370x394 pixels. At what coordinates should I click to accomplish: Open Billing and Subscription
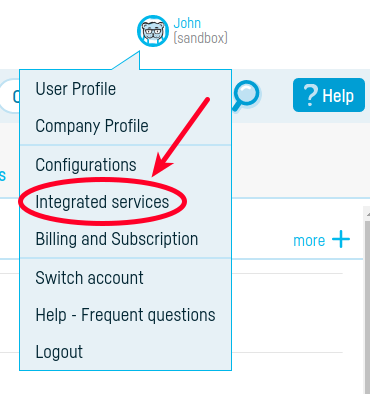point(117,239)
